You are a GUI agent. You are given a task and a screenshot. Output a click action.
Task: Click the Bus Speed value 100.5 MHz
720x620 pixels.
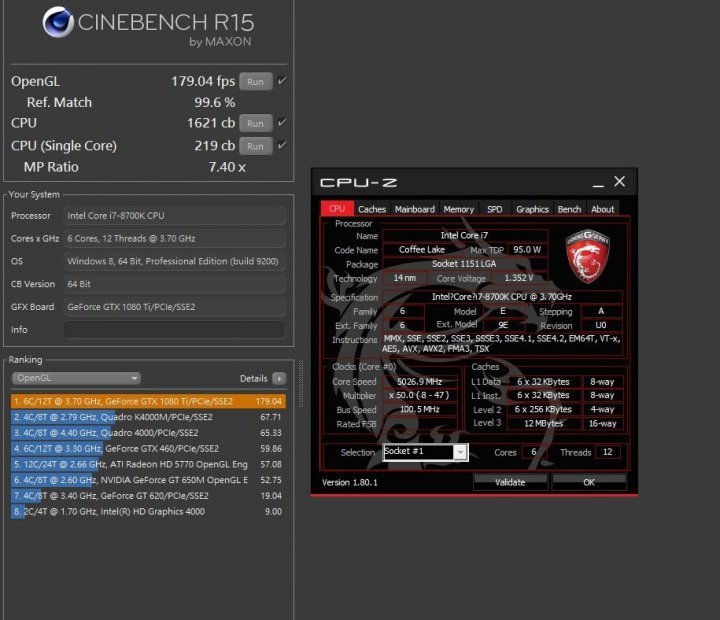click(420, 409)
